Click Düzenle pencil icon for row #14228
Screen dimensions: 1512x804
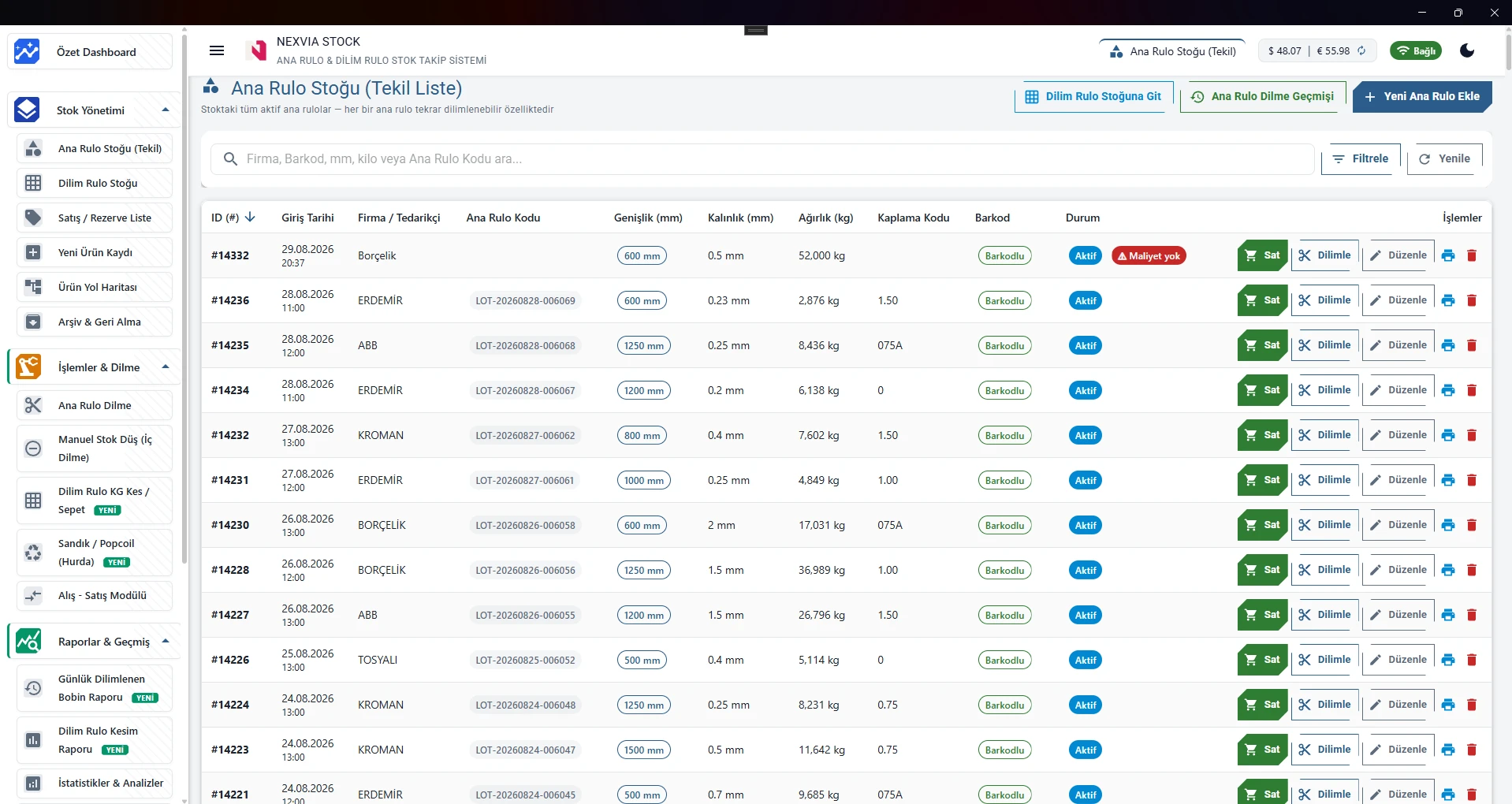[1376, 570]
